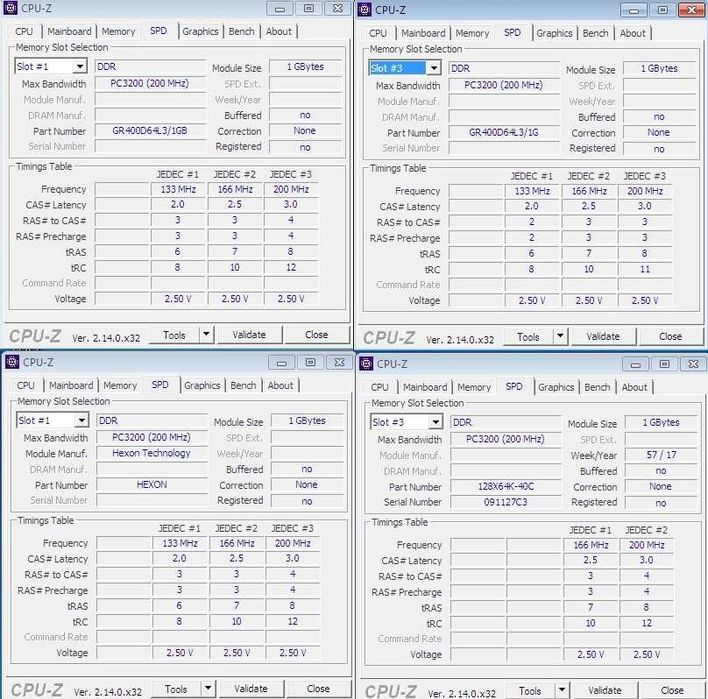The height and width of the screenshot is (699, 708).
Task: Click tRC value 11 under JEDEC #3
Action: (645, 269)
